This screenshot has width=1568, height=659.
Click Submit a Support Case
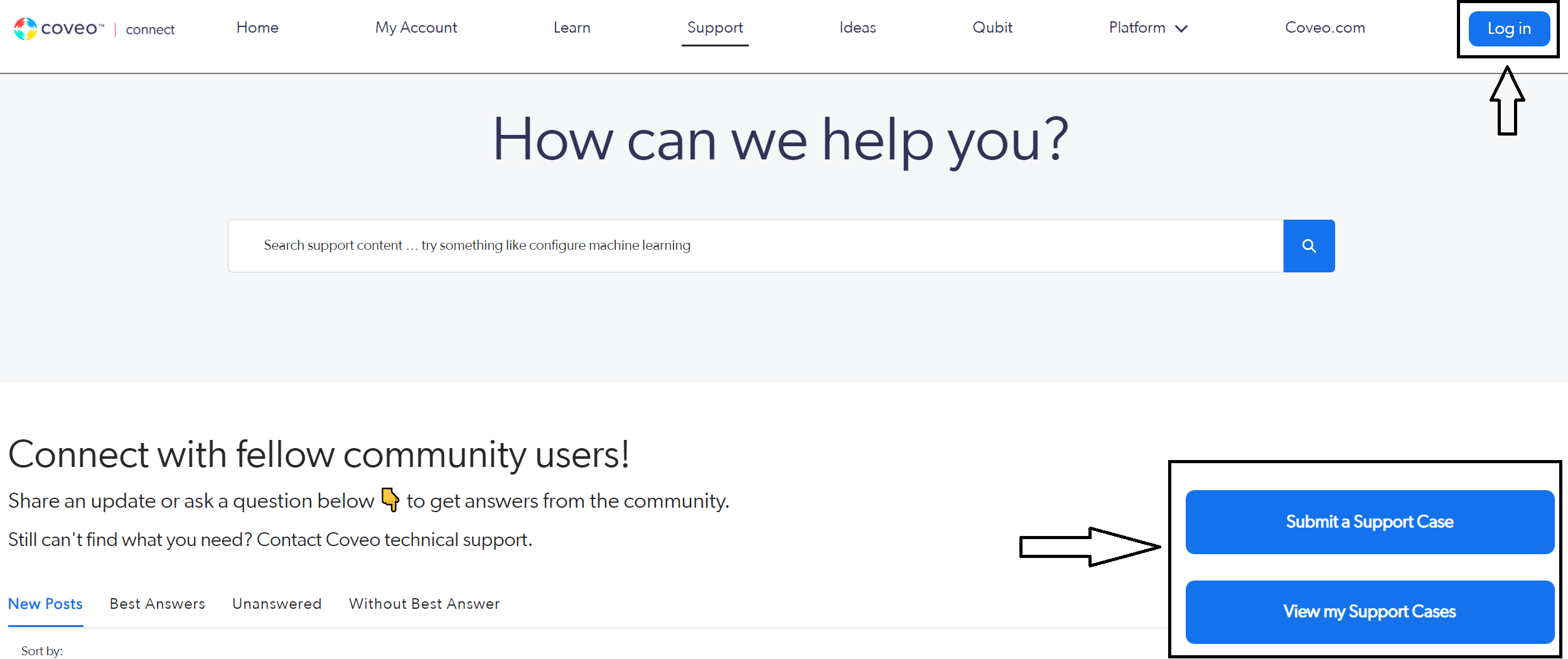coord(1369,522)
